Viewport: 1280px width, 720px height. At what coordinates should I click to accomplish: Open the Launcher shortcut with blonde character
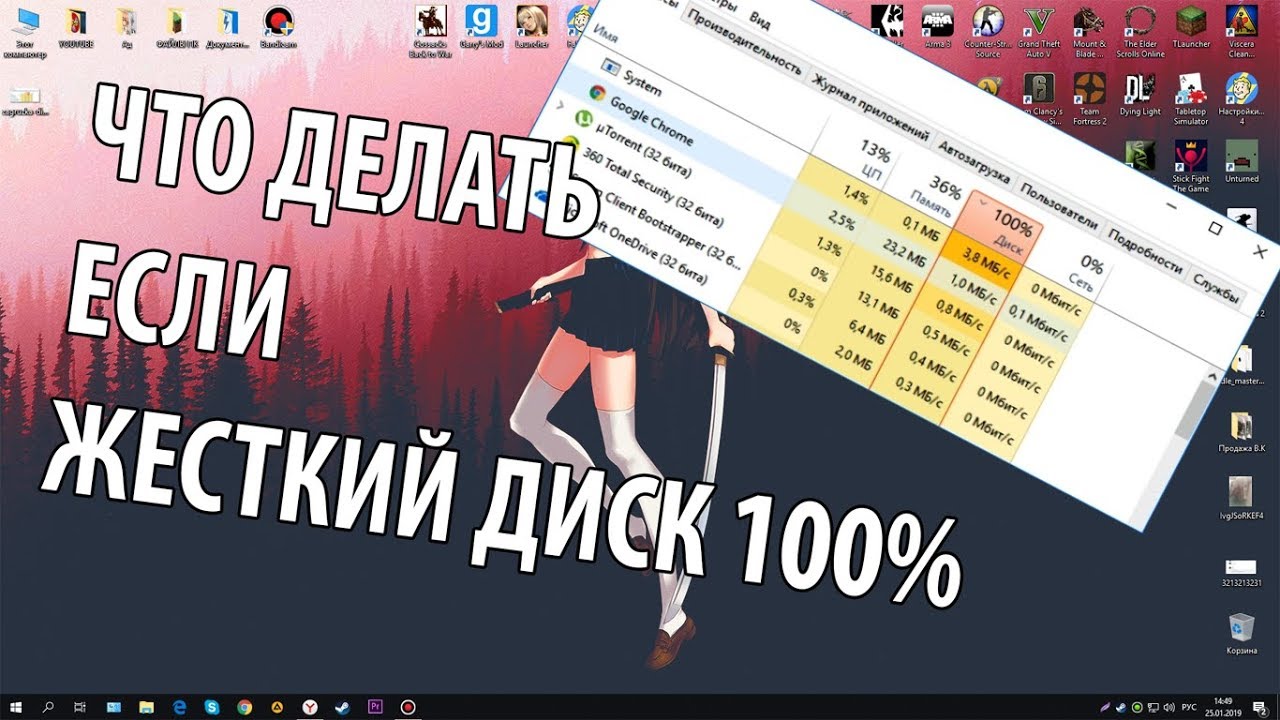(532, 27)
